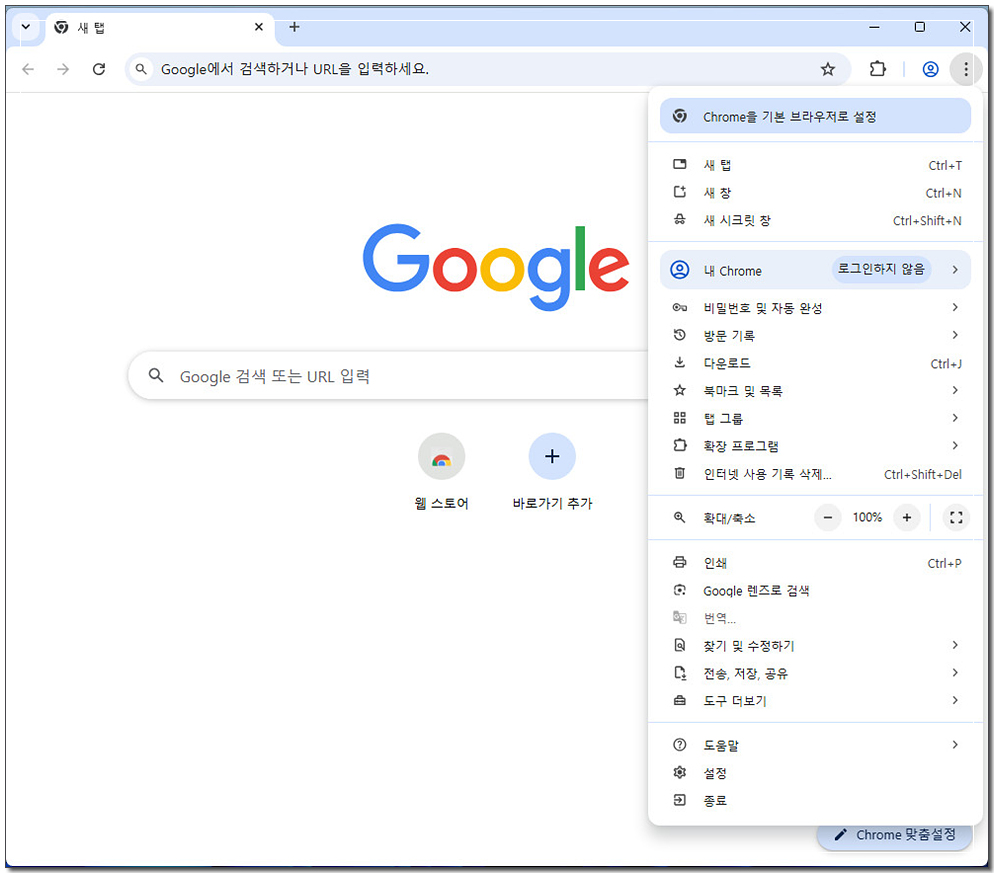Open 설정 settings menu item
Image resolution: width=994 pixels, height=873 pixels.
(x=815, y=773)
